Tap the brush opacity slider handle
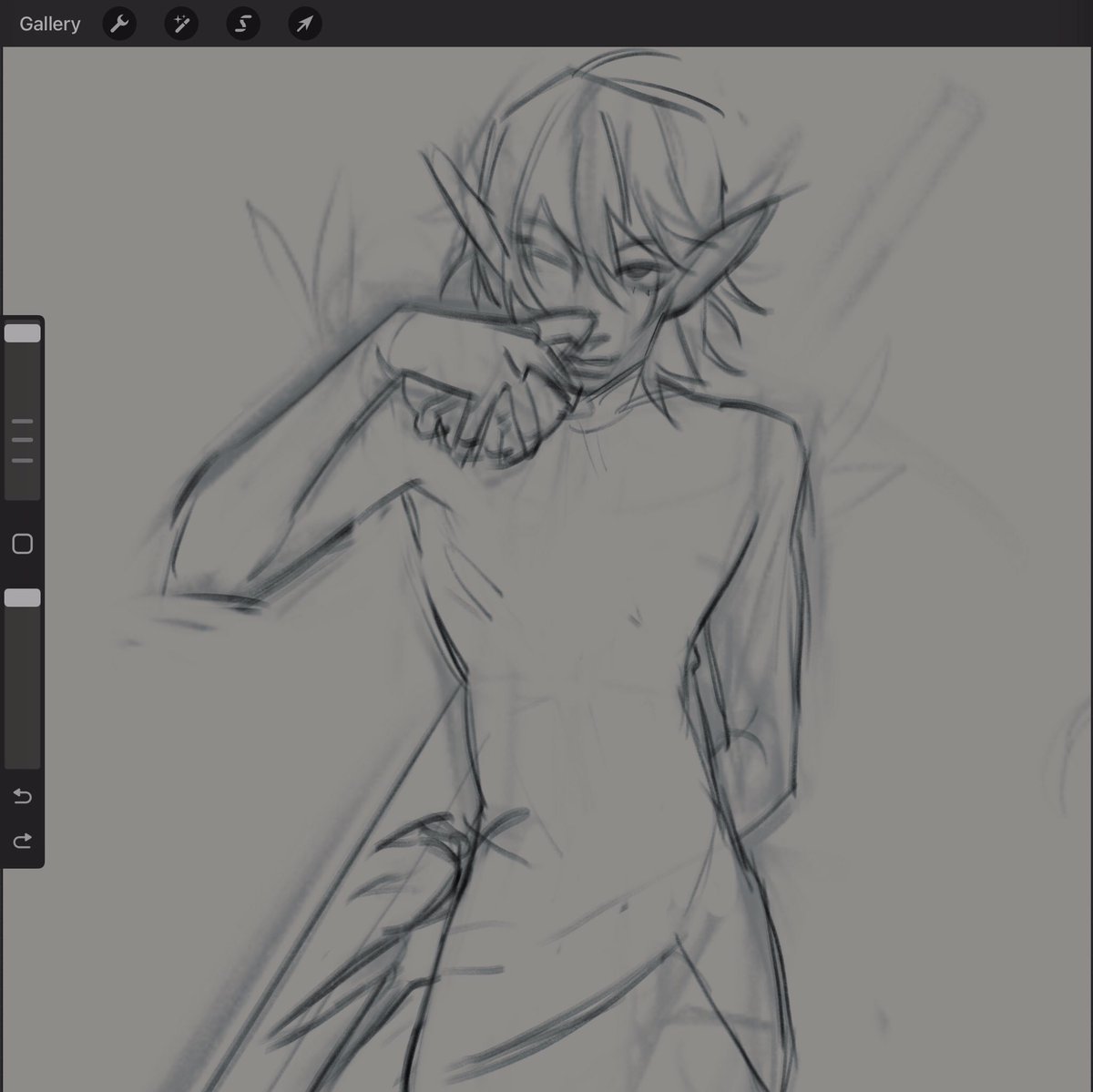Screen dimensions: 1093x1092 coord(23,597)
